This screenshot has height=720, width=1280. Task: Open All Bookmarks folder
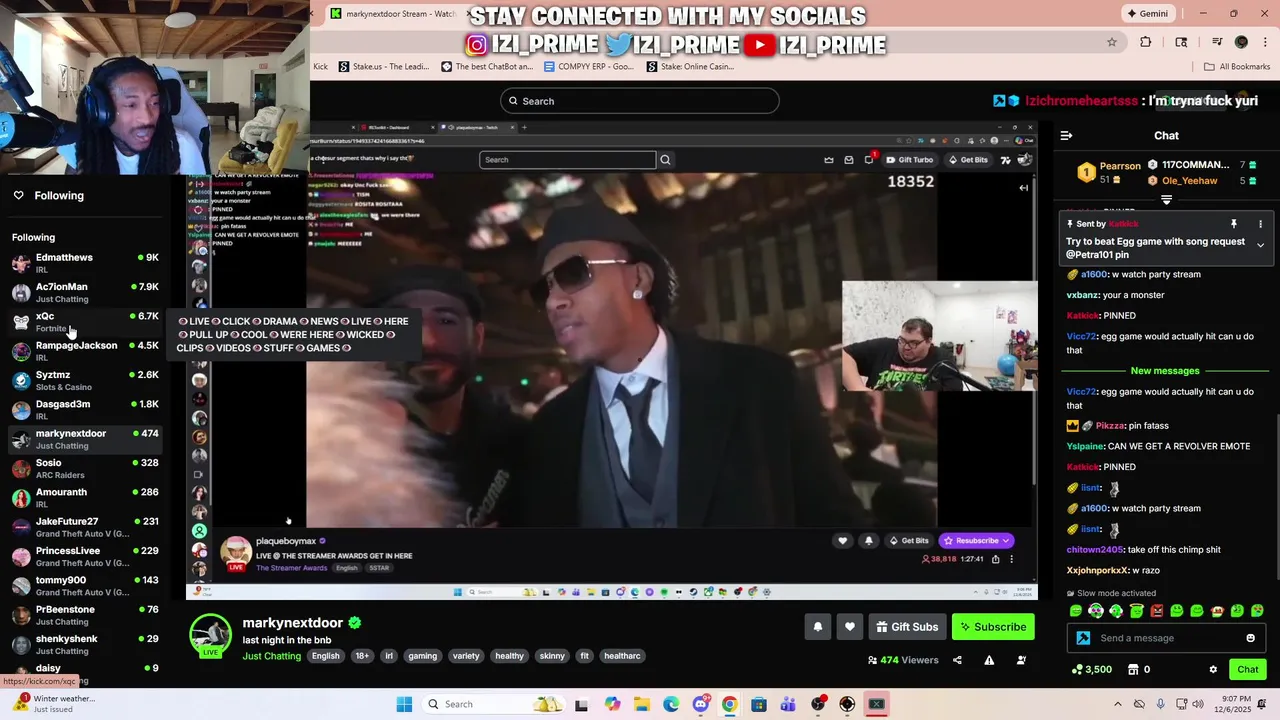point(1237,67)
